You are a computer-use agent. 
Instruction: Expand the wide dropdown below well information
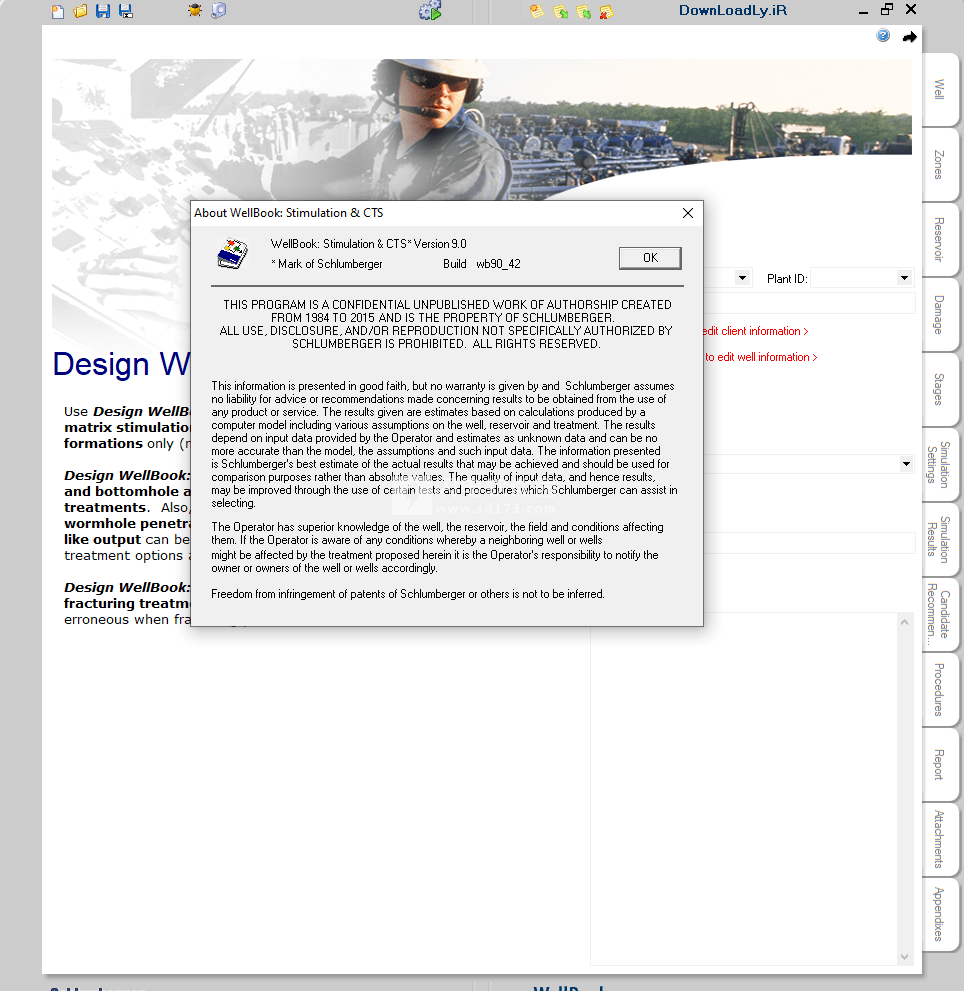[906, 464]
